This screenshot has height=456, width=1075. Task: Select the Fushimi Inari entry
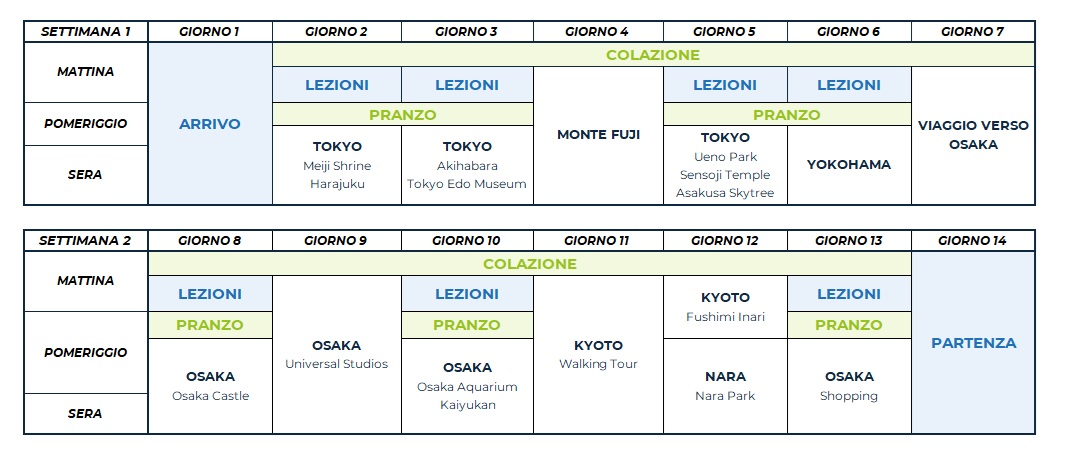click(x=725, y=317)
